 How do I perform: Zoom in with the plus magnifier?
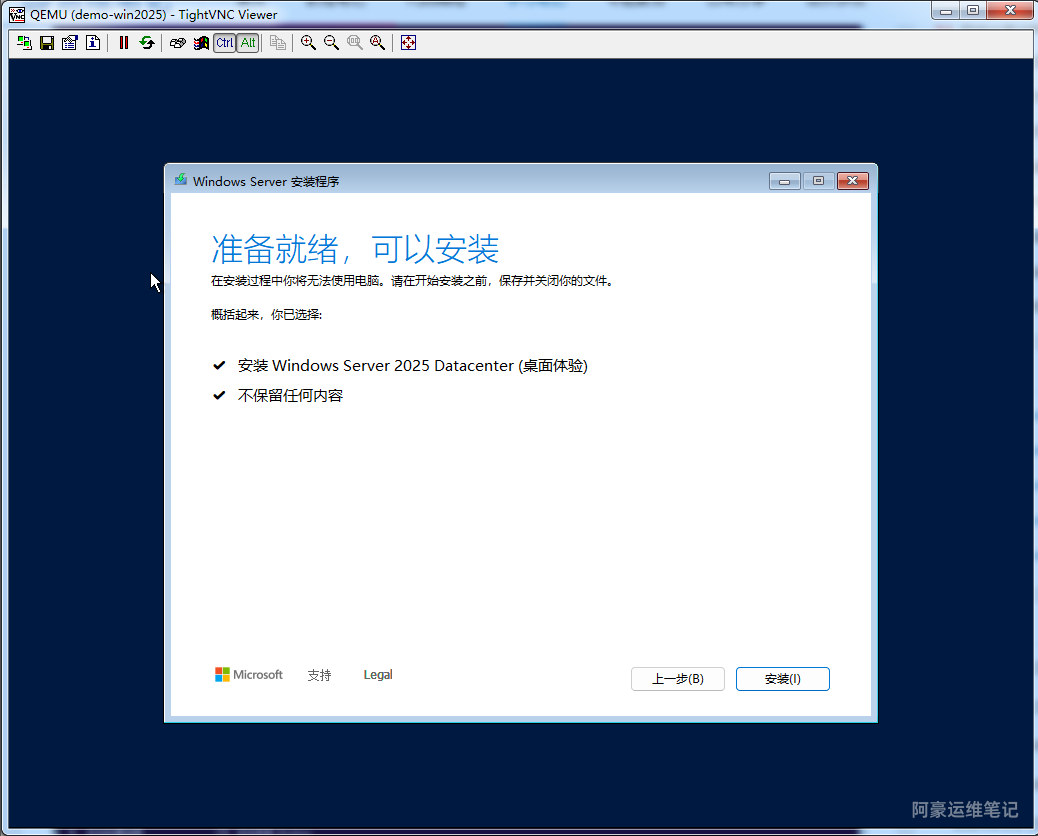click(308, 43)
